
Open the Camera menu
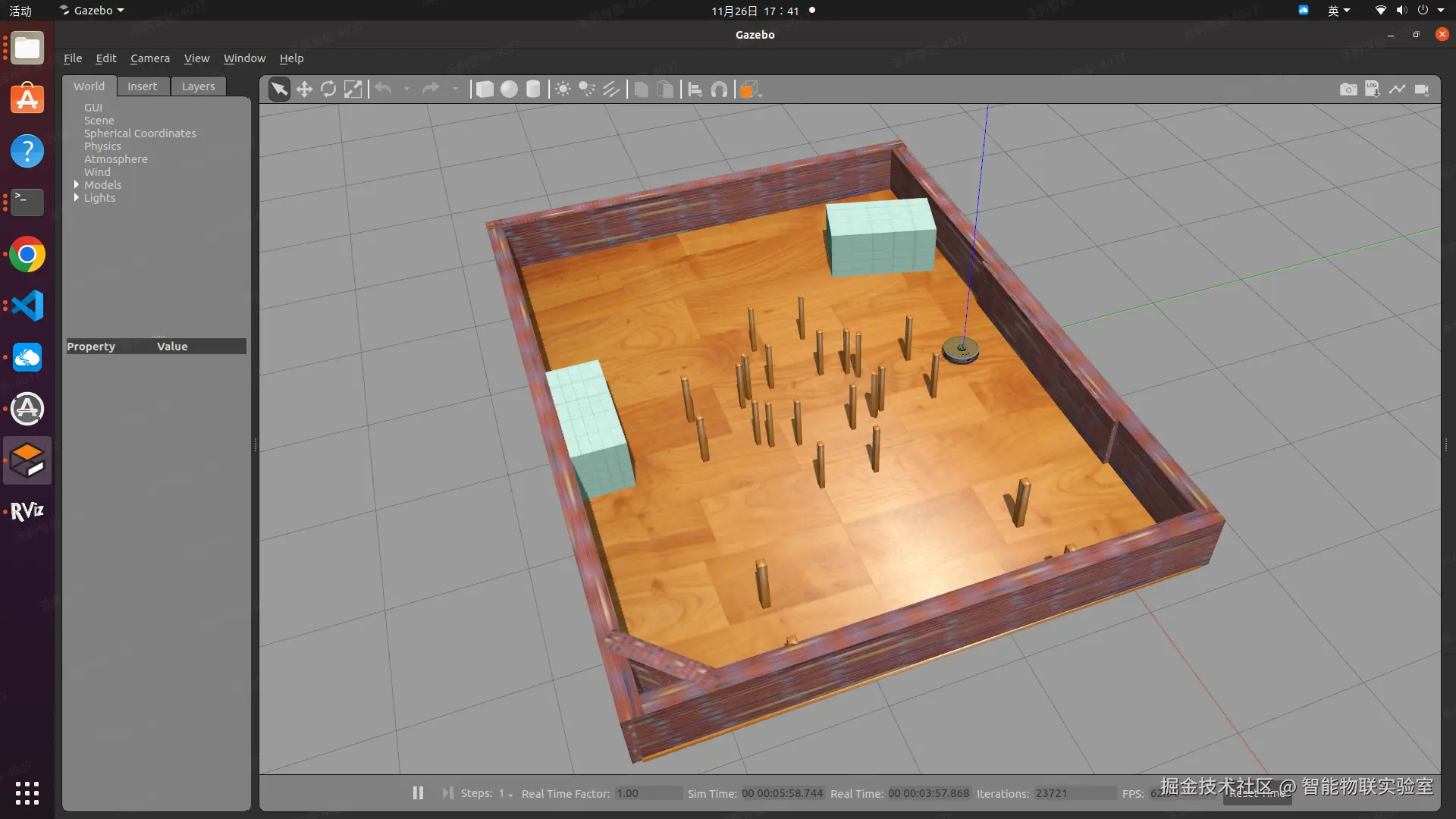pyautogui.click(x=149, y=58)
